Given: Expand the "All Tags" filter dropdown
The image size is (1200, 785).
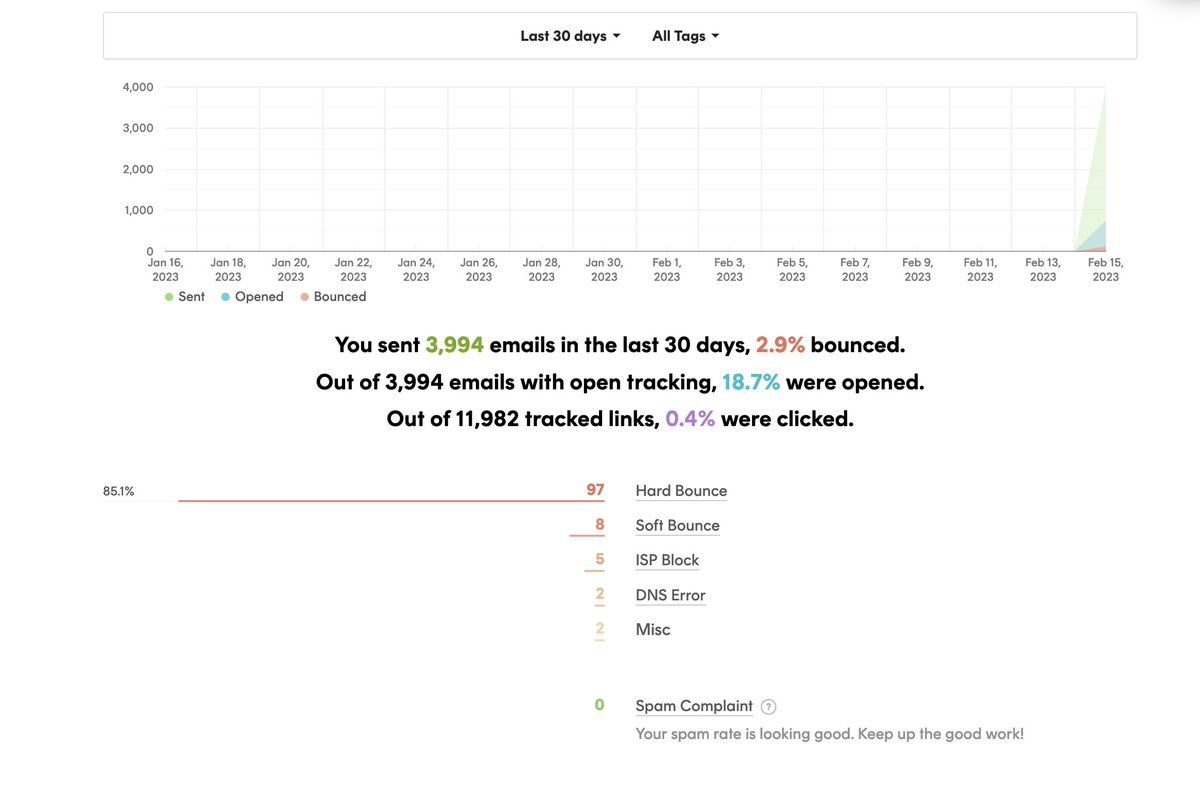Looking at the screenshot, I should (685, 36).
